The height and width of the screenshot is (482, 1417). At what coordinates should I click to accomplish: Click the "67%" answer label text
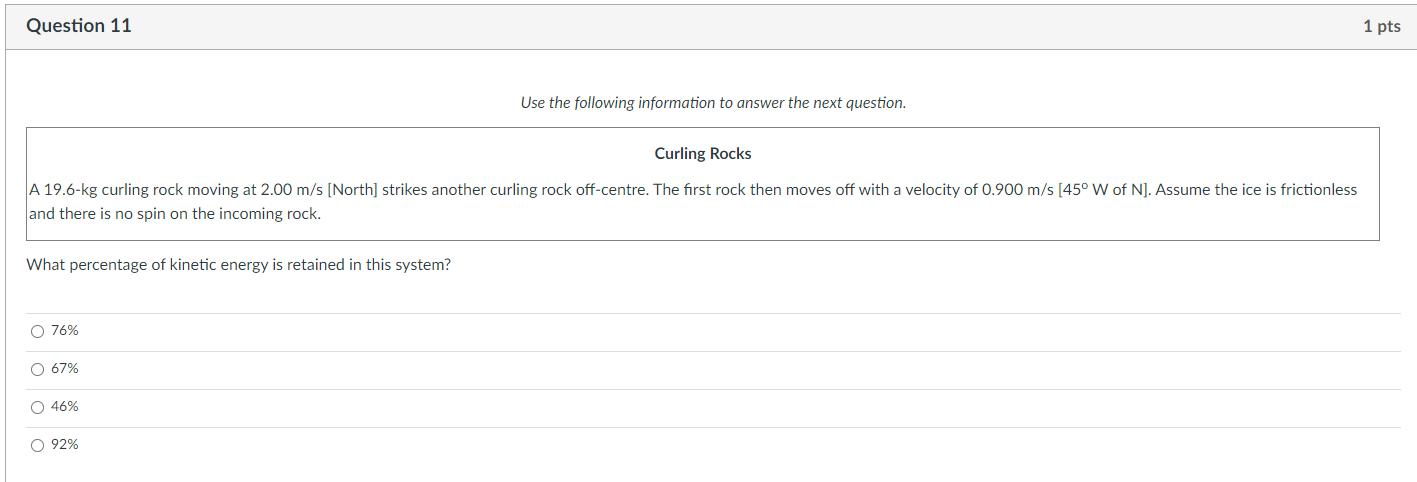[x=65, y=369]
